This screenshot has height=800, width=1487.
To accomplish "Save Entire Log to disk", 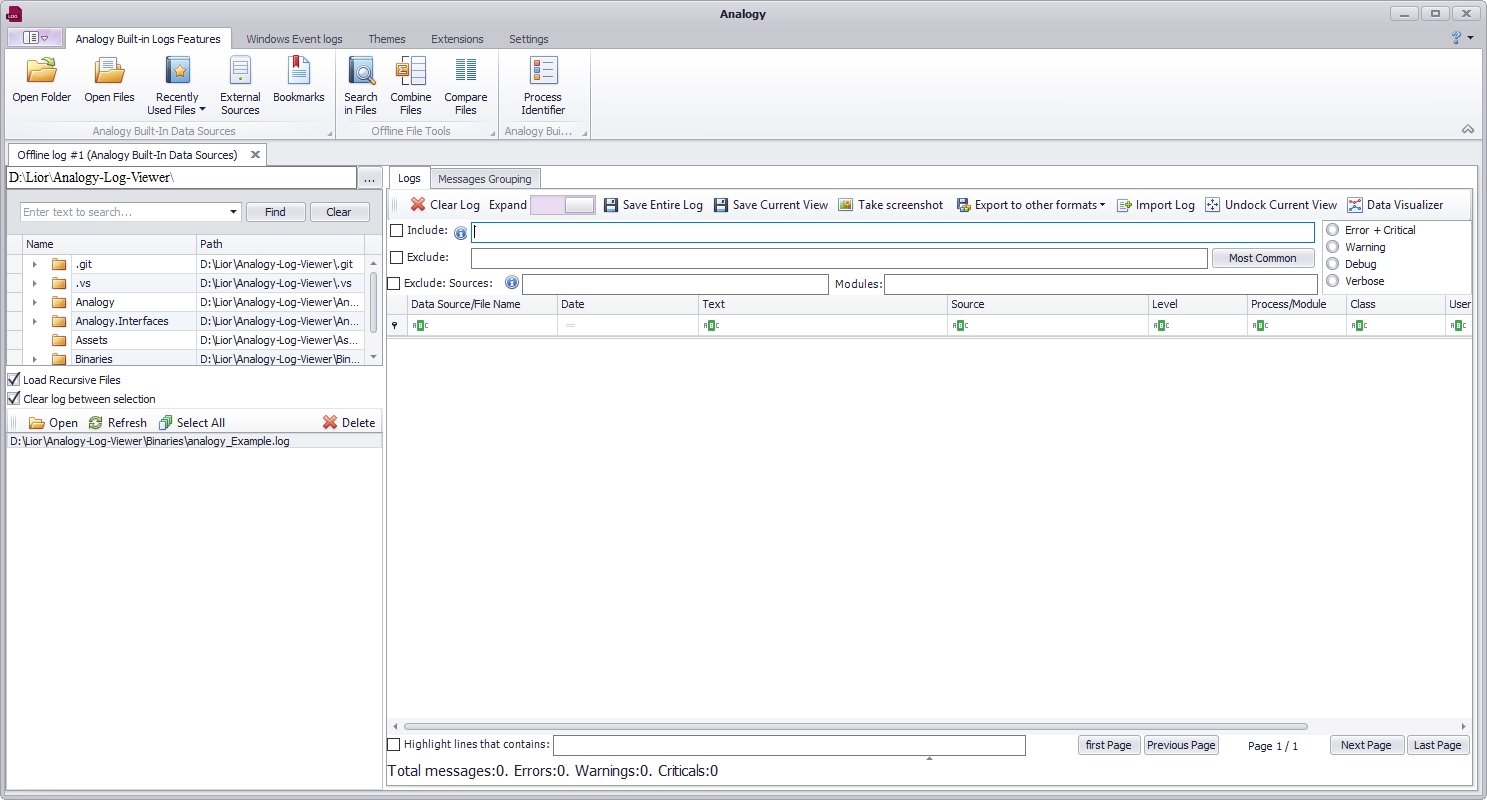I will pos(653,205).
